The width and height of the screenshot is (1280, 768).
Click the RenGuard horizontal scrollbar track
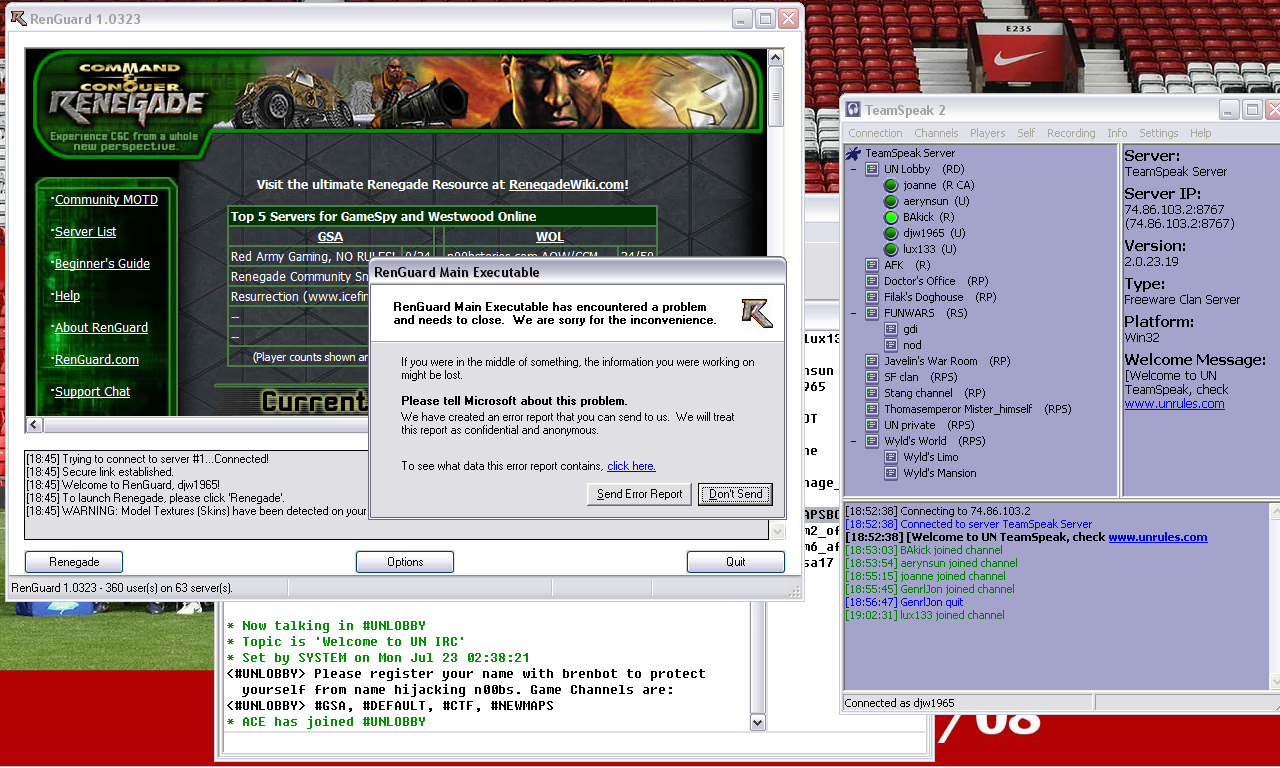pyautogui.click(x=200, y=425)
